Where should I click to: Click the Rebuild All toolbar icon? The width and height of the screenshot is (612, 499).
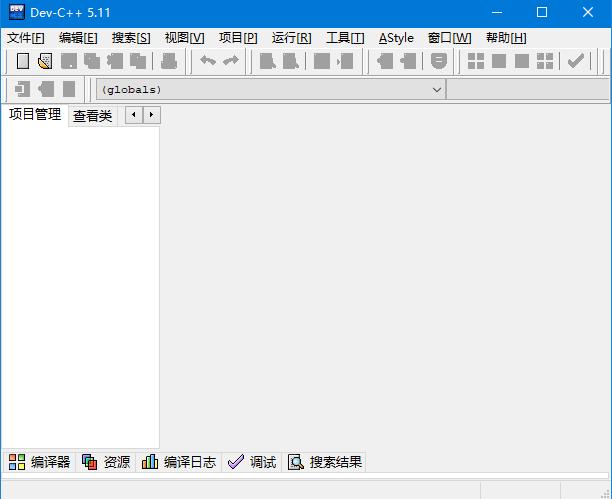(545, 61)
